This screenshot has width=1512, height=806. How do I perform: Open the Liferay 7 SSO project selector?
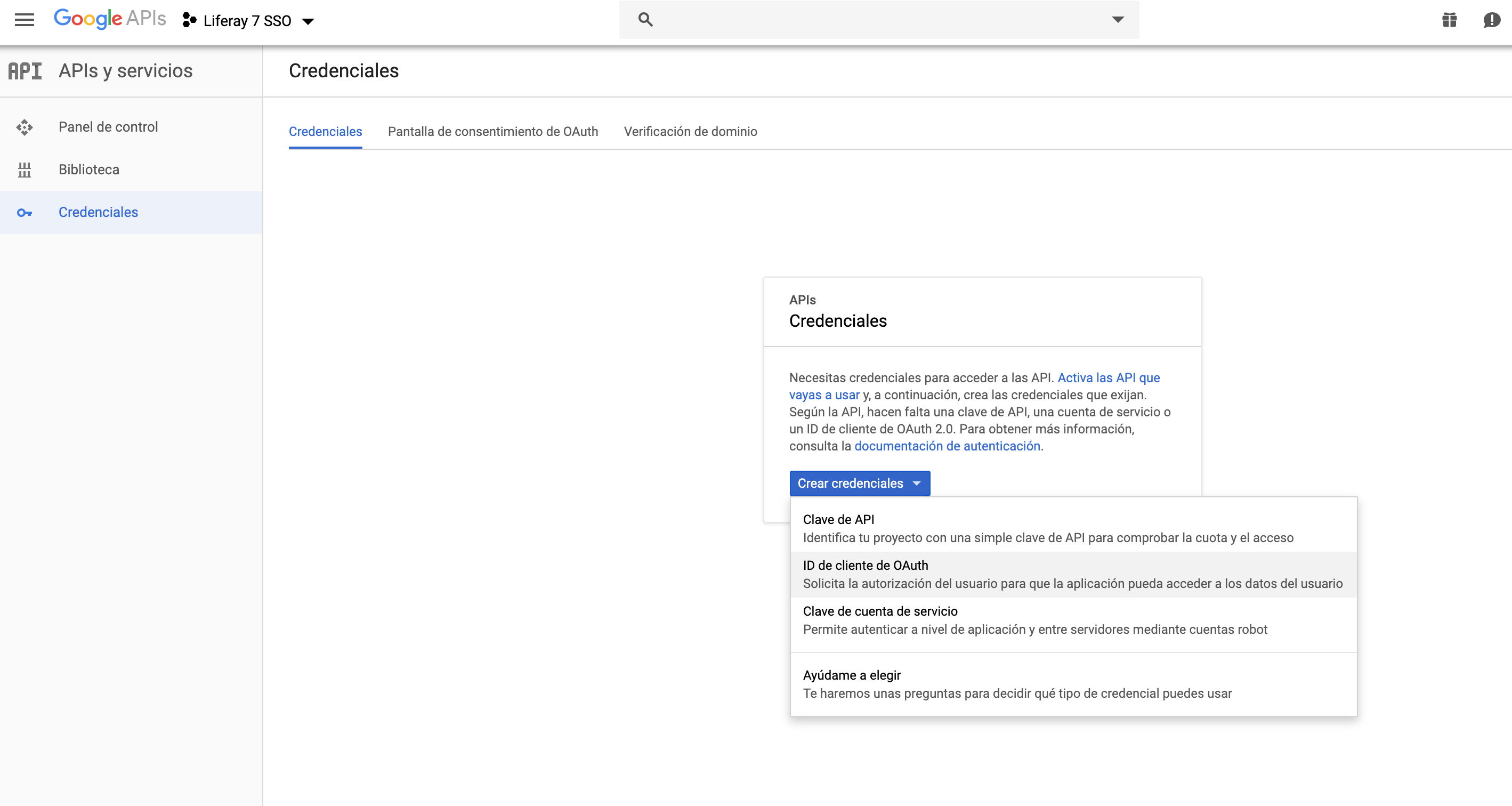coord(249,21)
